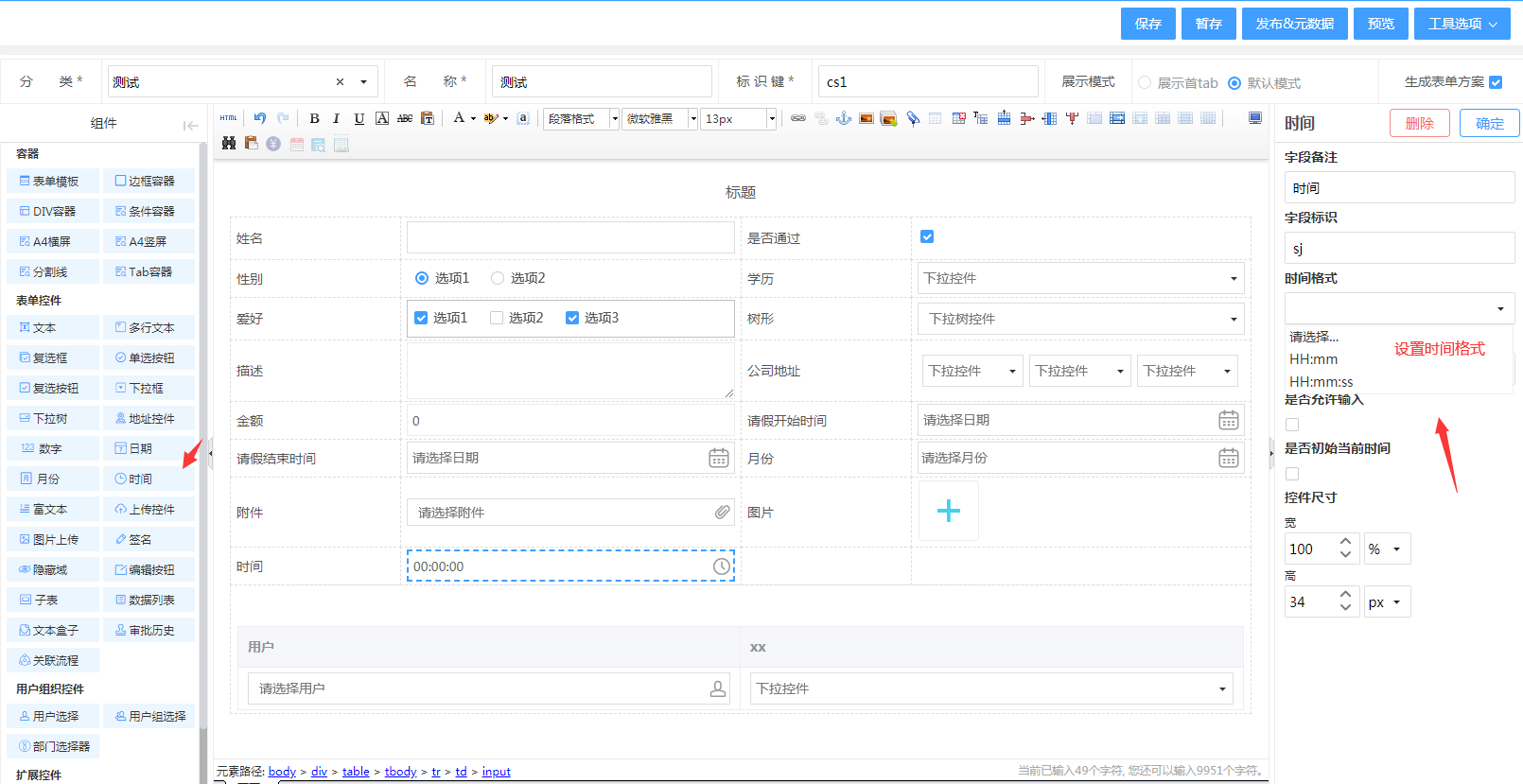Viewport: 1523px width, 784px height.
Task: Click the 预览 button
Action: tap(1381, 24)
